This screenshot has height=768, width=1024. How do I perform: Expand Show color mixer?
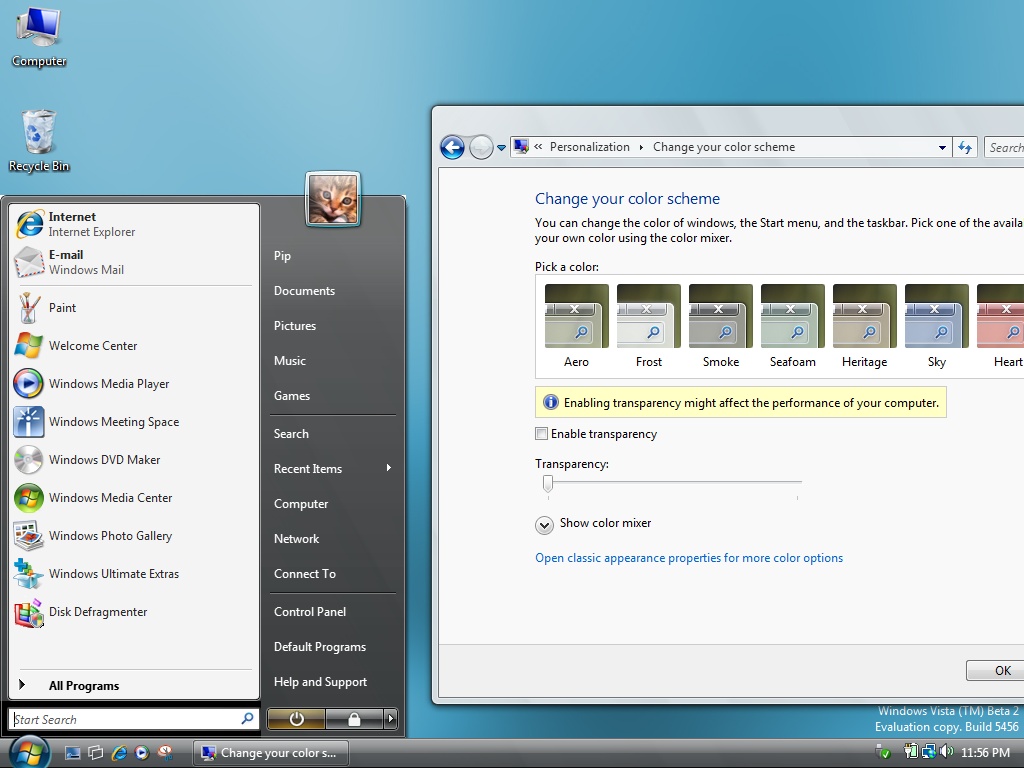point(544,524)
